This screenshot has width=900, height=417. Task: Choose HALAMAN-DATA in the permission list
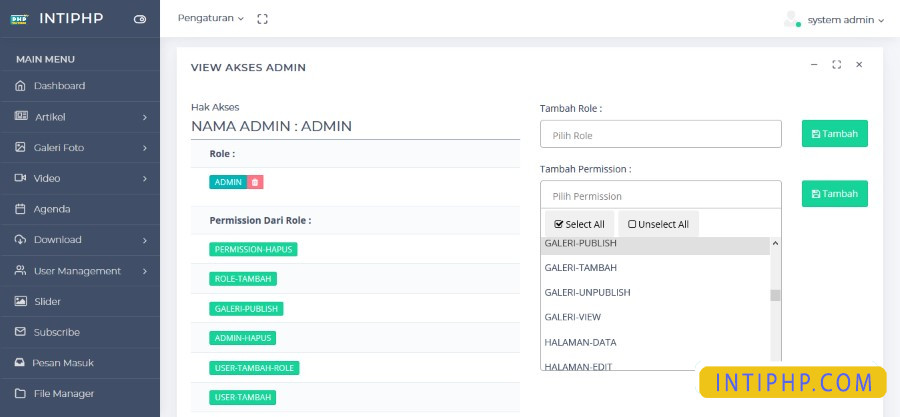[x=580, y=342]
